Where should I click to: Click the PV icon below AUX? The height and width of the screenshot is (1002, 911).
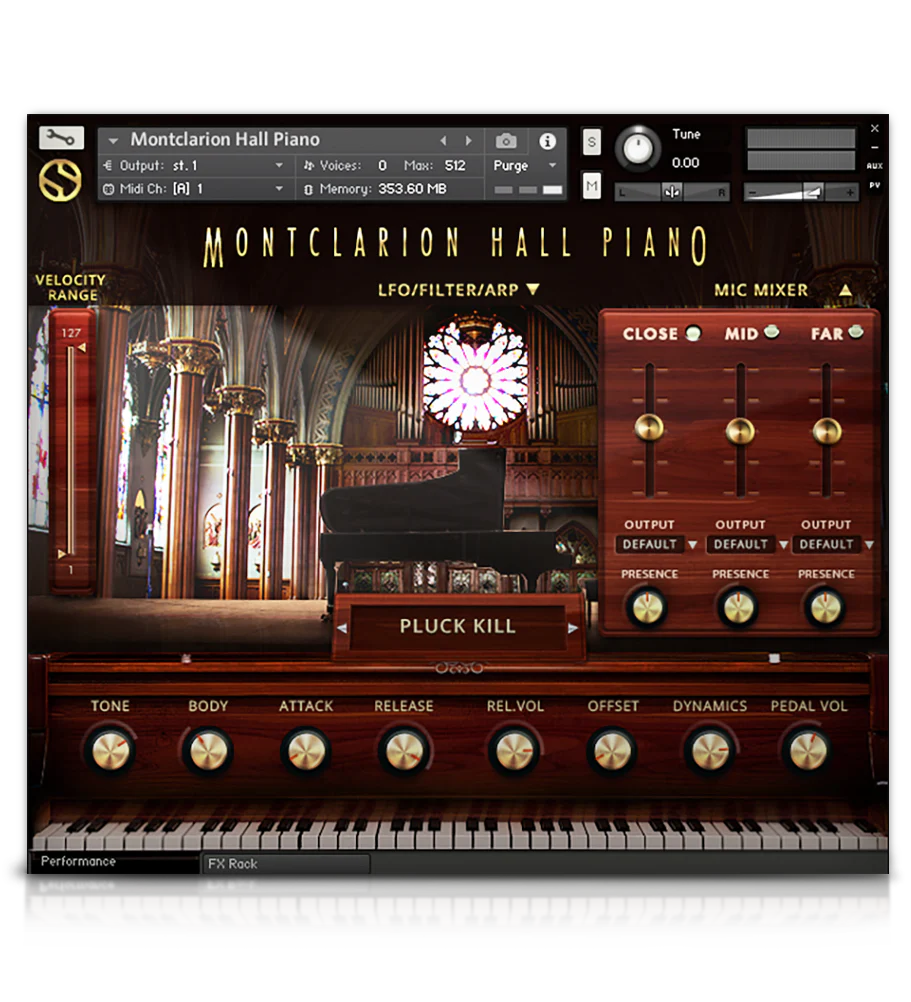(x=876, y=187)
